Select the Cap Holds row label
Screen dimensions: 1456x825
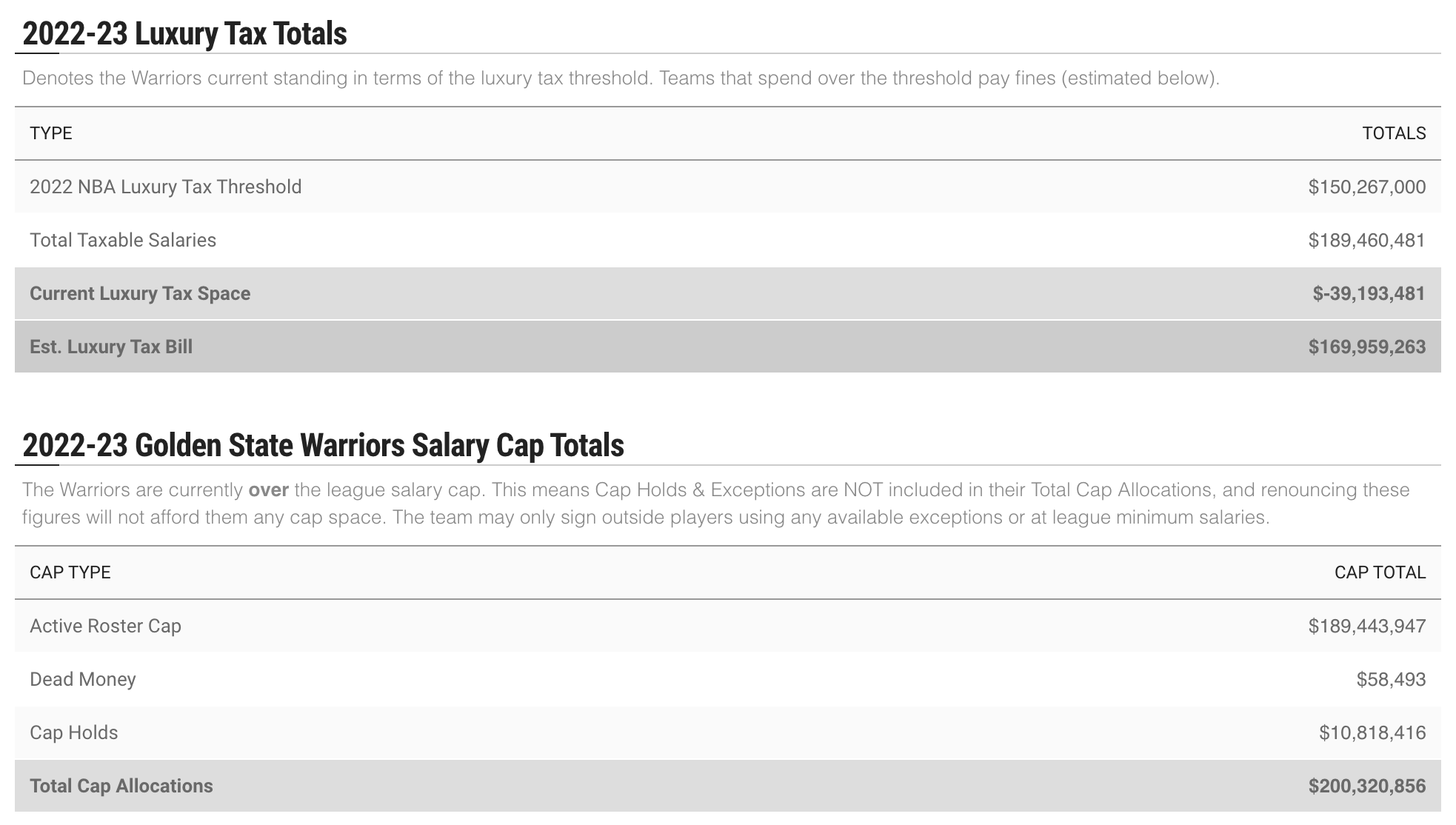(x=74, y=732)
